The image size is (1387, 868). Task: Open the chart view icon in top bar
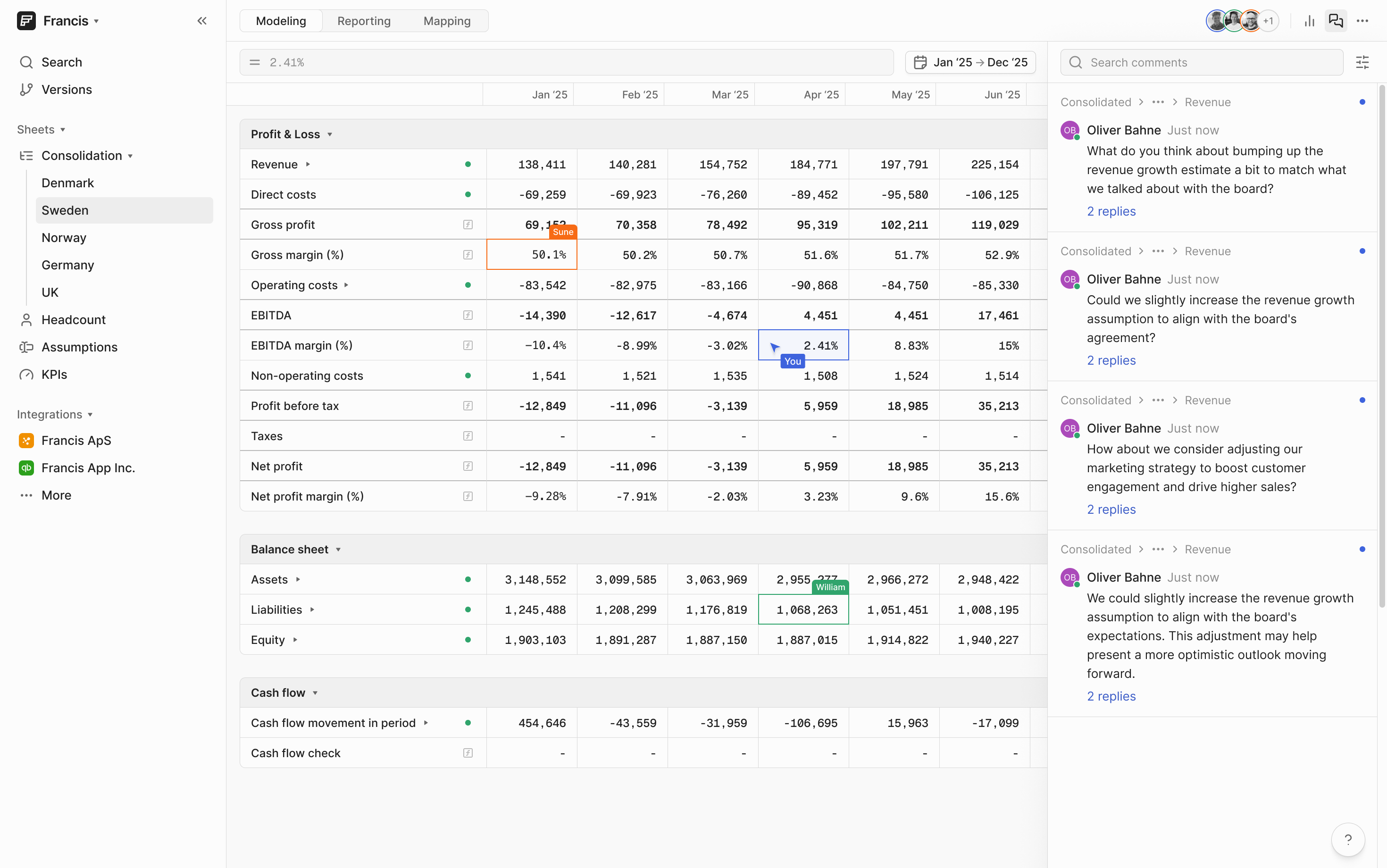pyautogui.click(x=1310, y=21)
